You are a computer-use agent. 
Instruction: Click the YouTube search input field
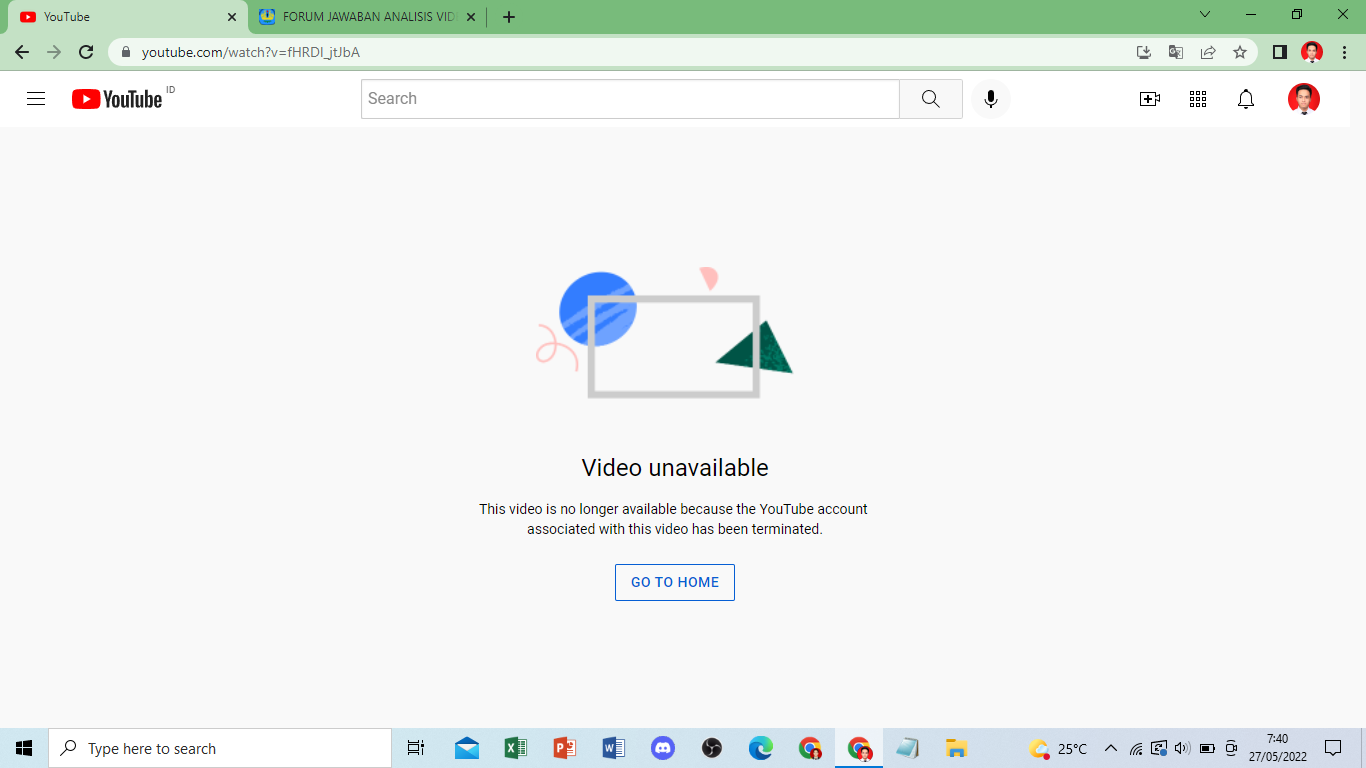[x=630, y=99]
